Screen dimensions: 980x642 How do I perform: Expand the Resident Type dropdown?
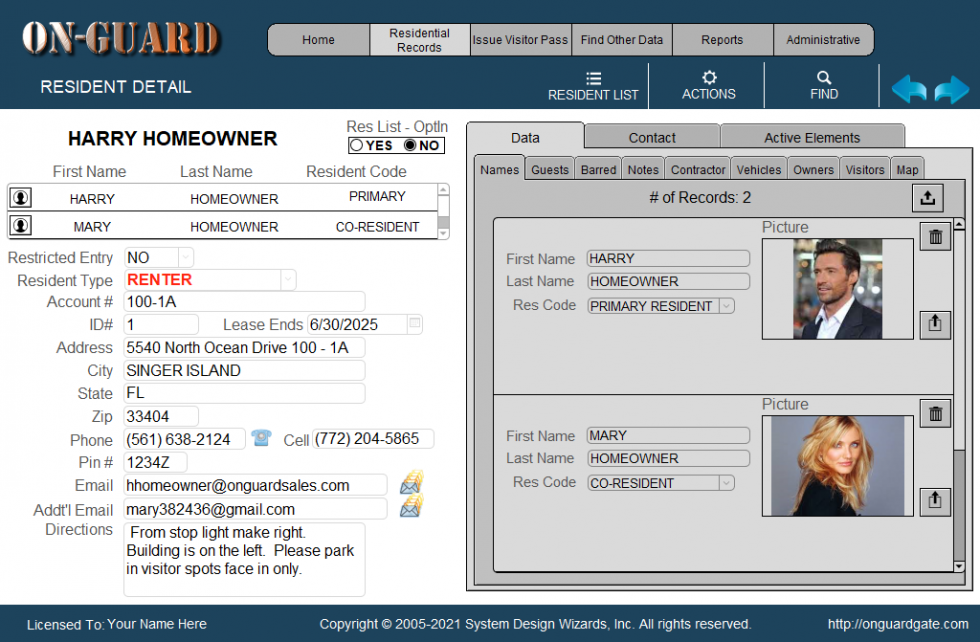(288, 280)
